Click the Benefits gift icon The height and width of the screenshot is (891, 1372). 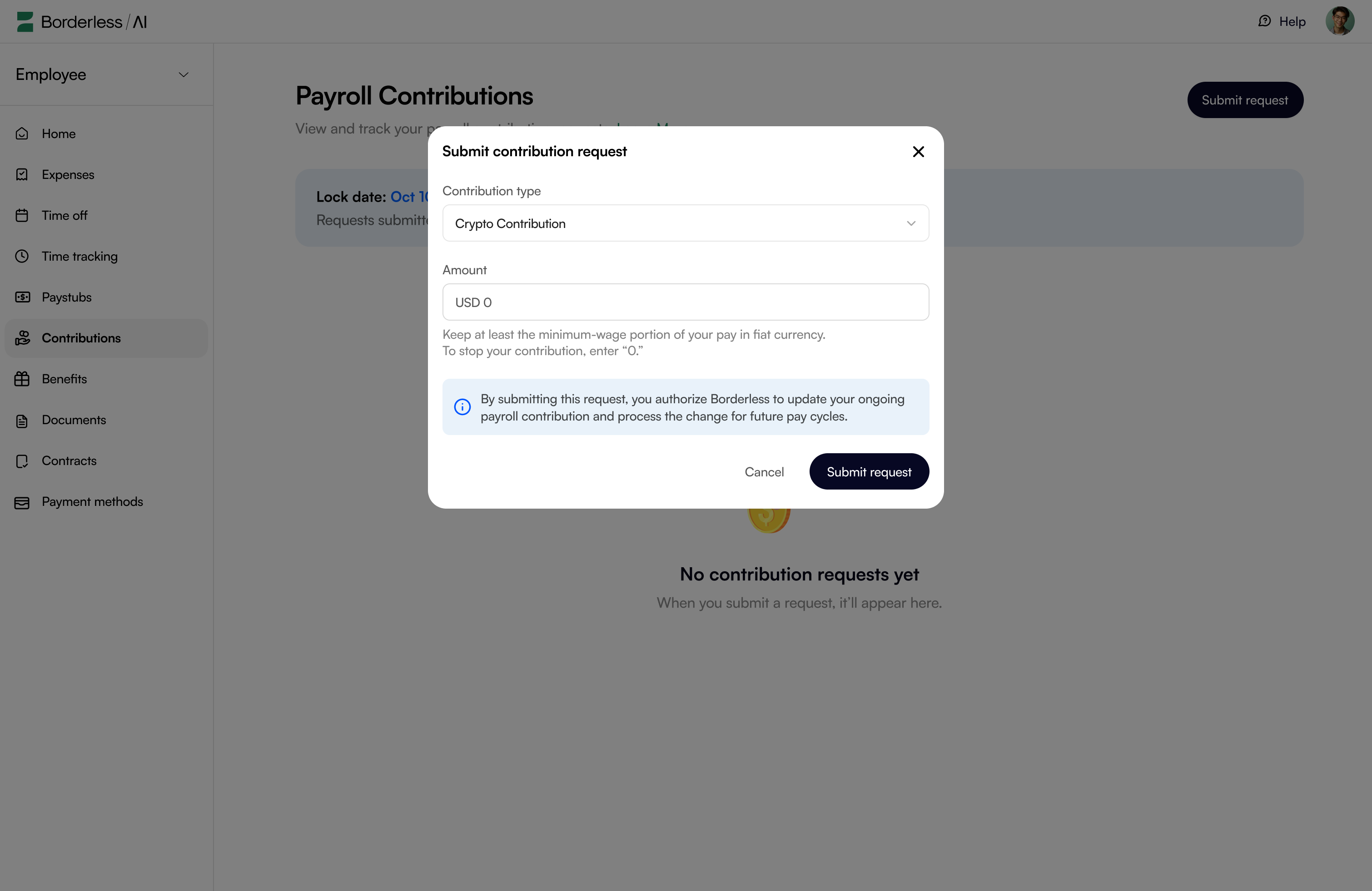[22, 379]
